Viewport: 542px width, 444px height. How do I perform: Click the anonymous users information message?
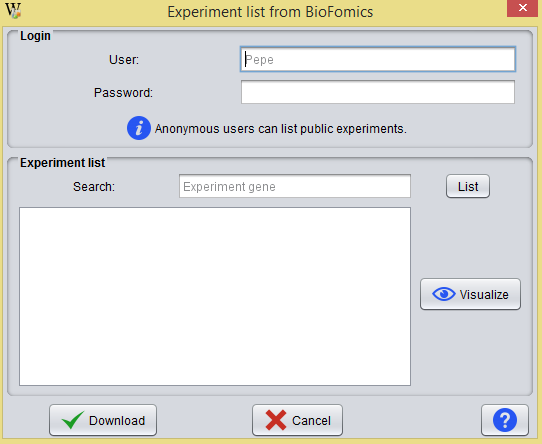(x=281, y=129)
